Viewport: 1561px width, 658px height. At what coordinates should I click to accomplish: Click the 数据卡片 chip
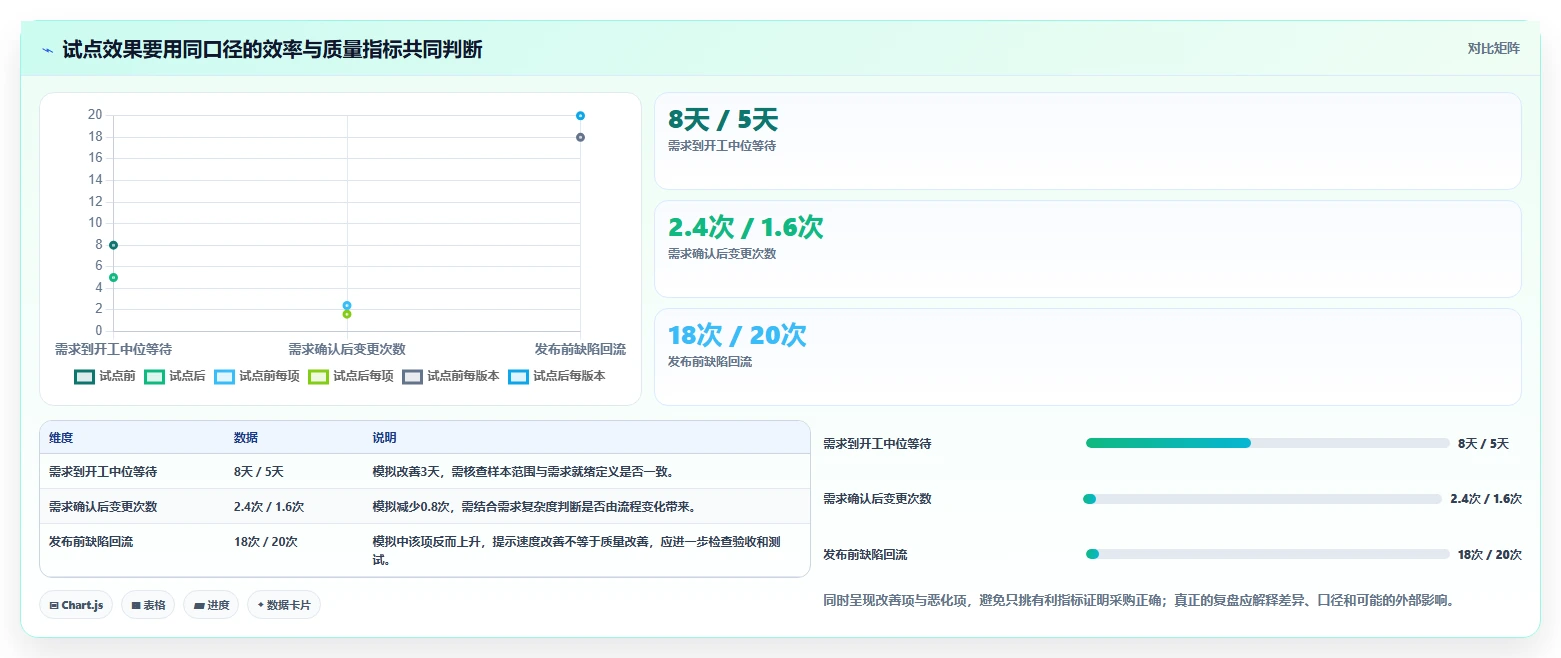pyautogui.click(x=284, y=605)
